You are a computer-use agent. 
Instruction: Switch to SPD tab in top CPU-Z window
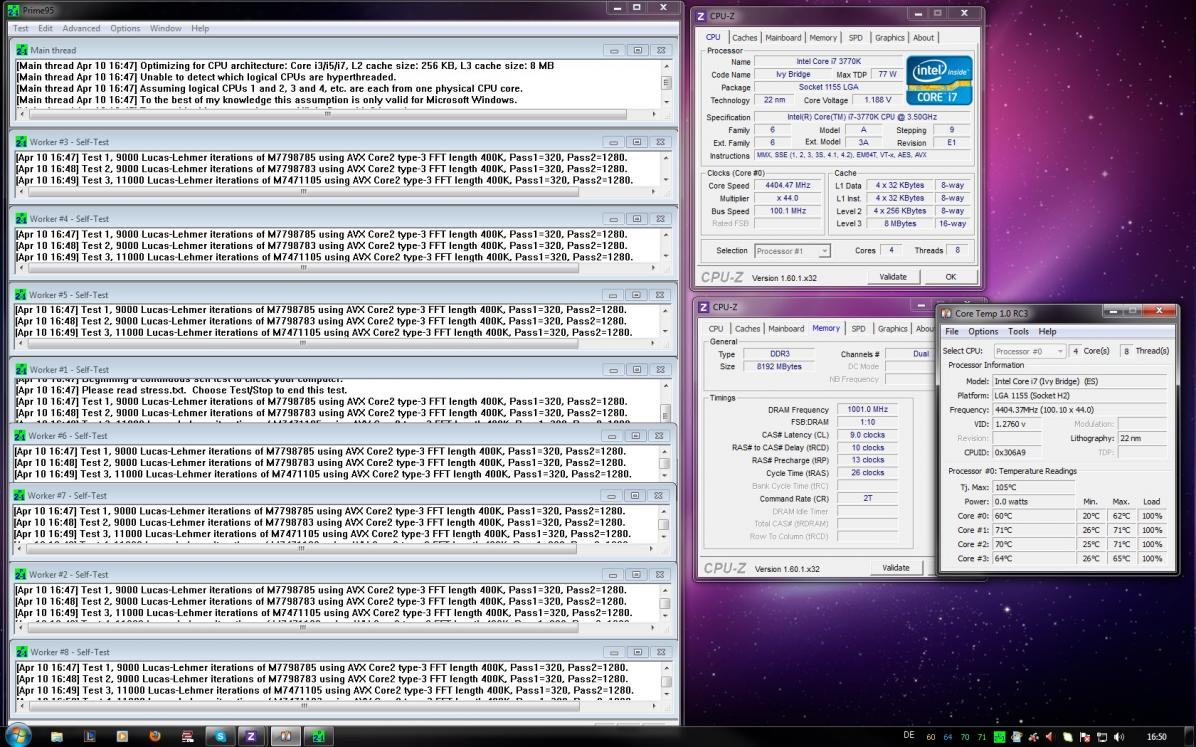click(856, 37)
